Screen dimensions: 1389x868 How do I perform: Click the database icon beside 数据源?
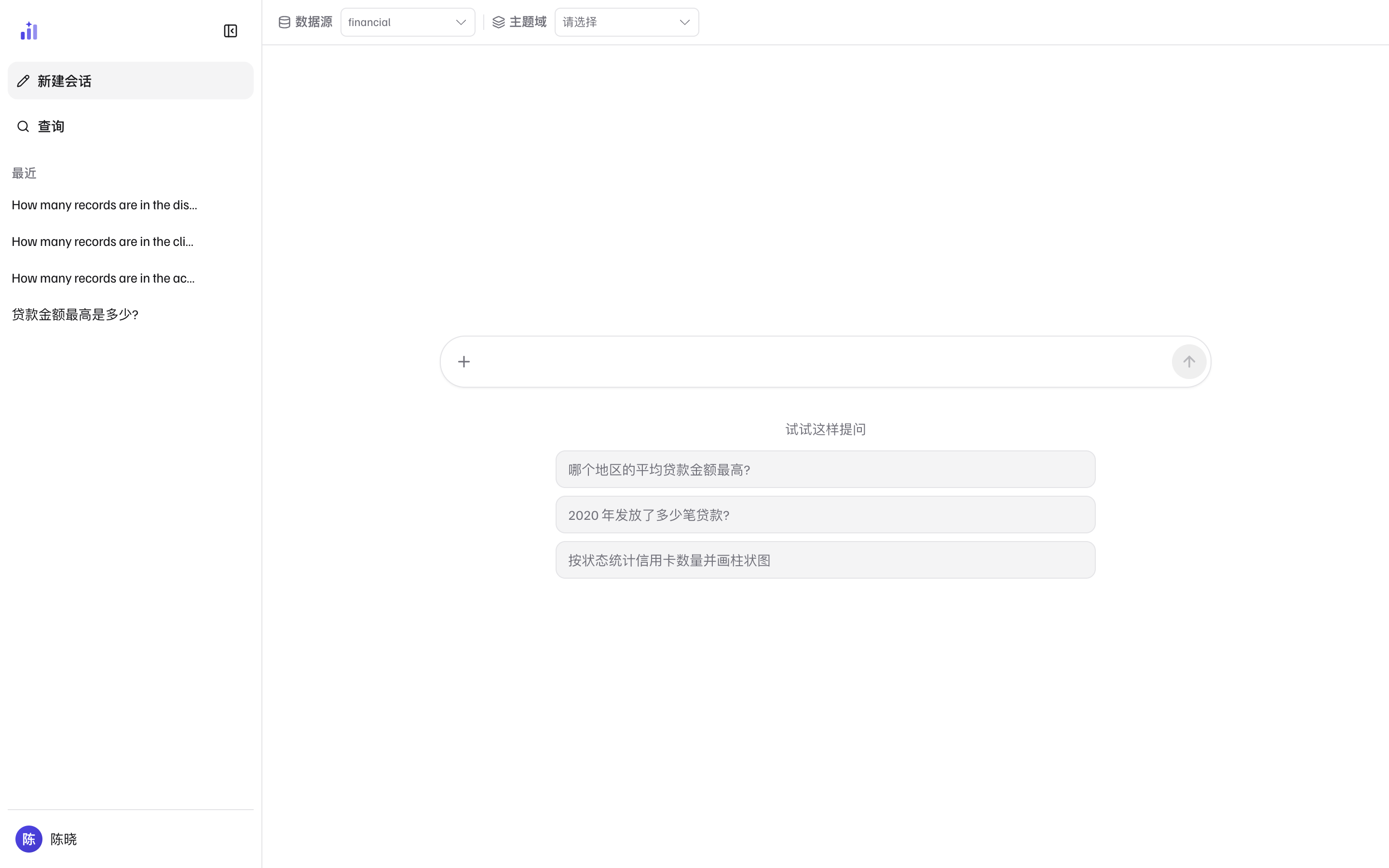(284, 22)
